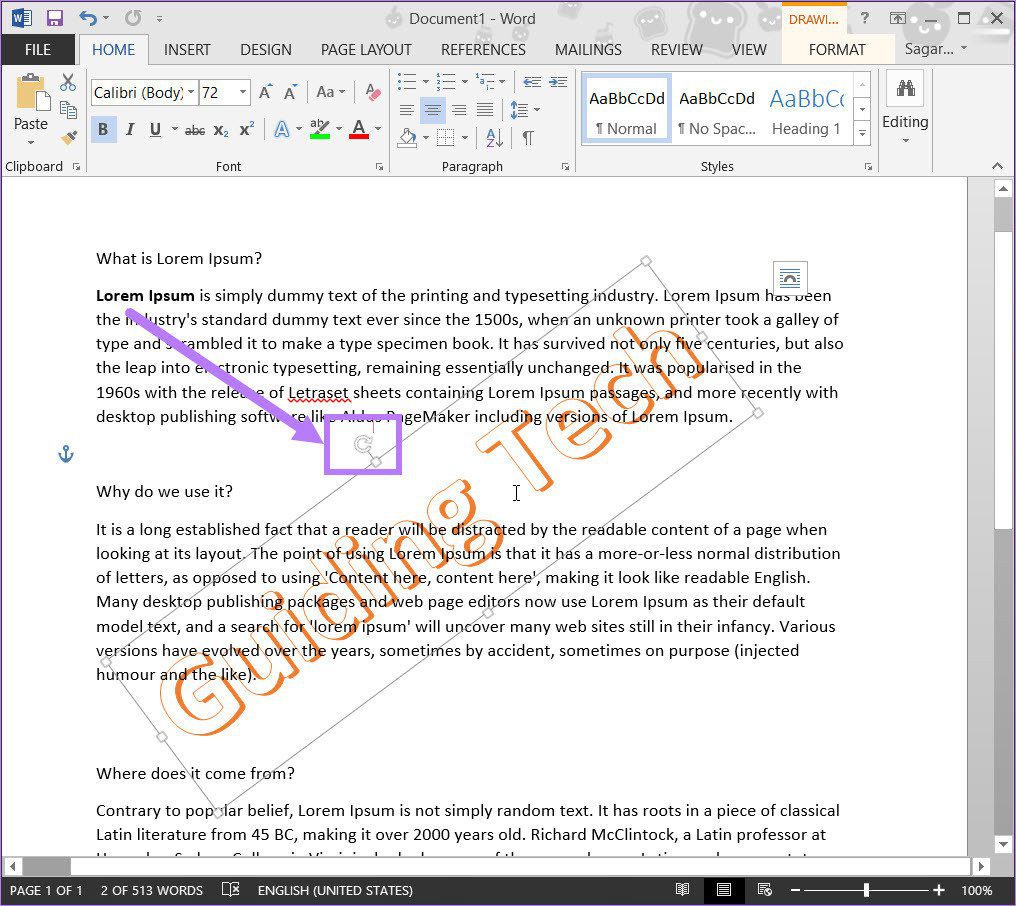Open the font size dropdown showing 72
The height and width of the screenshot is (906, 1016).
(243, 93)
